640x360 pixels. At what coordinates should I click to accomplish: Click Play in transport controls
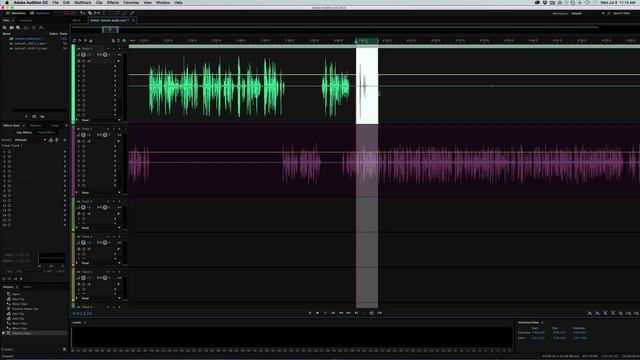click(317, 313)
